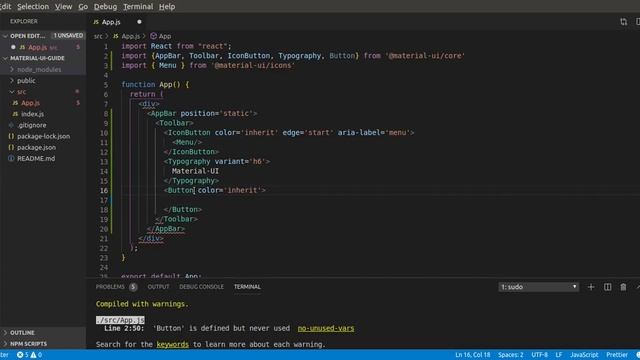640x360 pixels.
Task: Switch to the Debug Console tab
Action: click(201, 287)
